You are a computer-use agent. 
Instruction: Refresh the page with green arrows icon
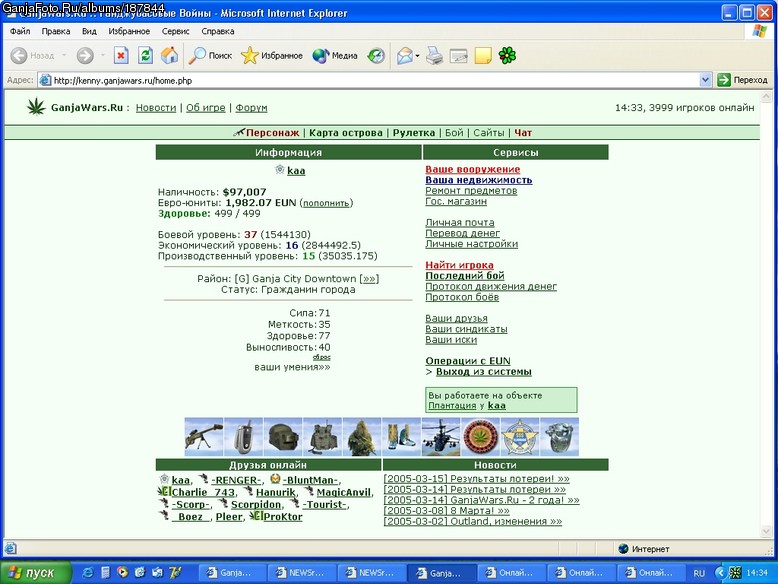tap(145, 56)
